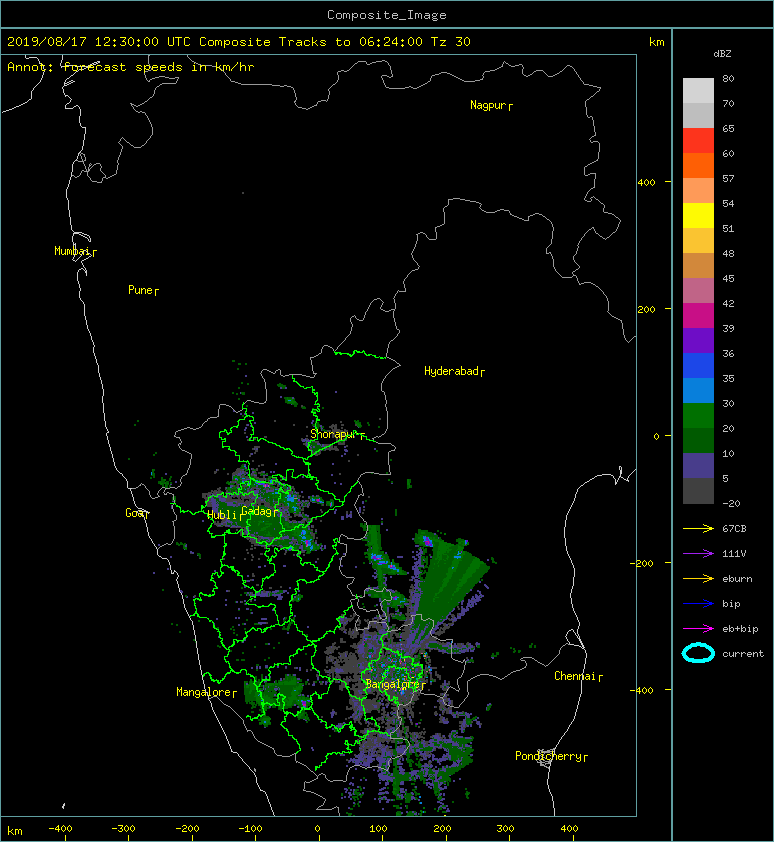This screenshot has height=842, width=774.
Task: Click the Hubli label on map
Action: coord(221,515)
